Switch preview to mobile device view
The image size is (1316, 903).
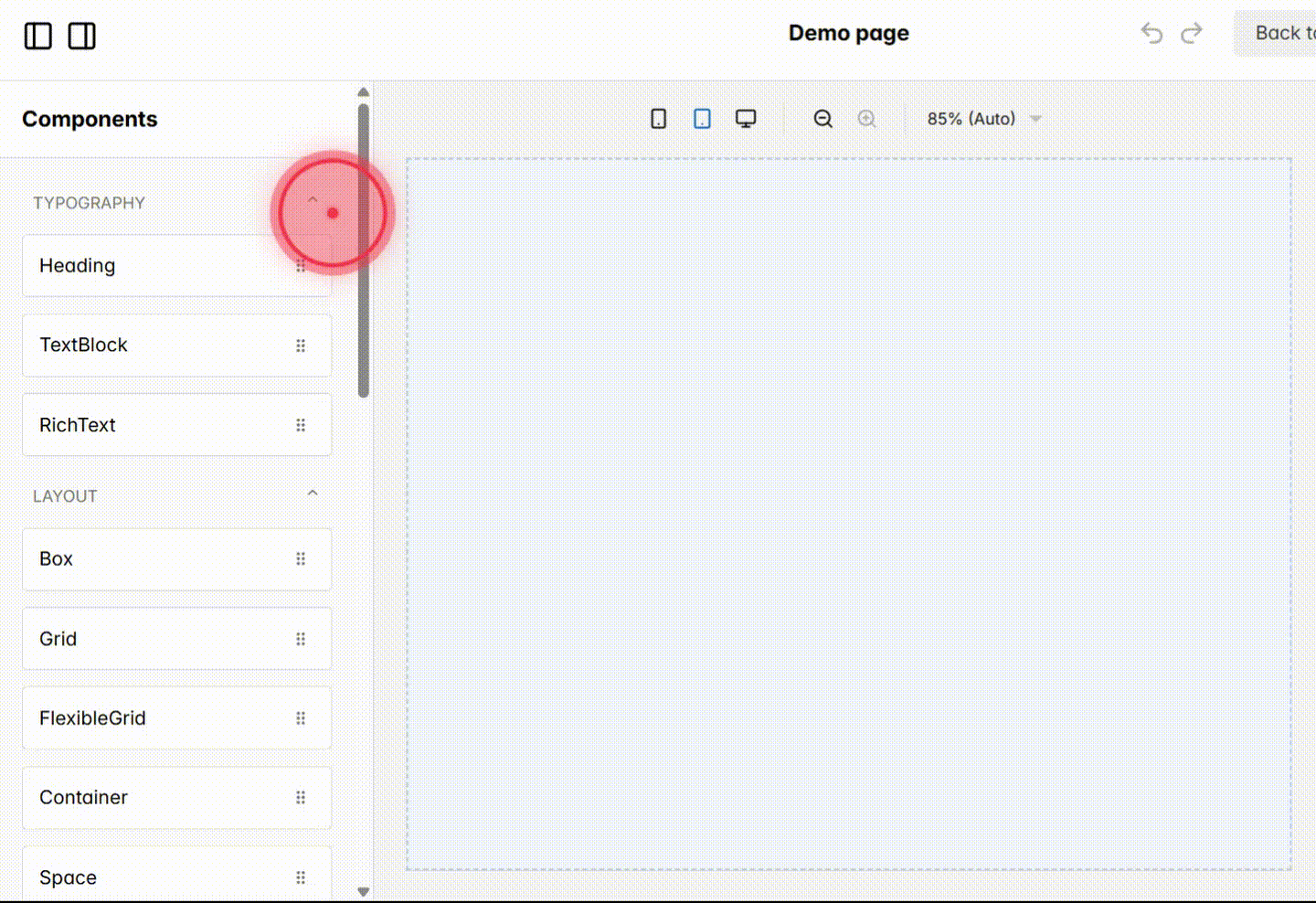658,118
